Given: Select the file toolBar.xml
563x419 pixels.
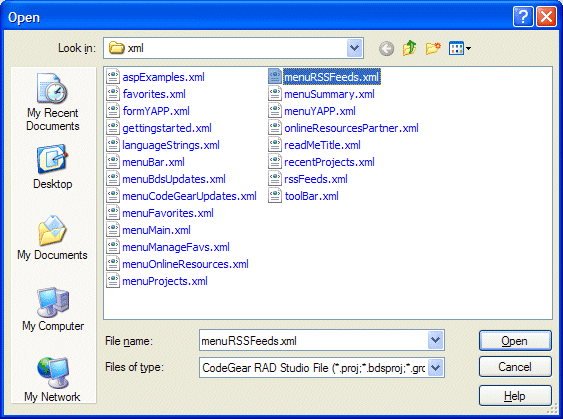Looking at the screenshot, I should [303, 196].
